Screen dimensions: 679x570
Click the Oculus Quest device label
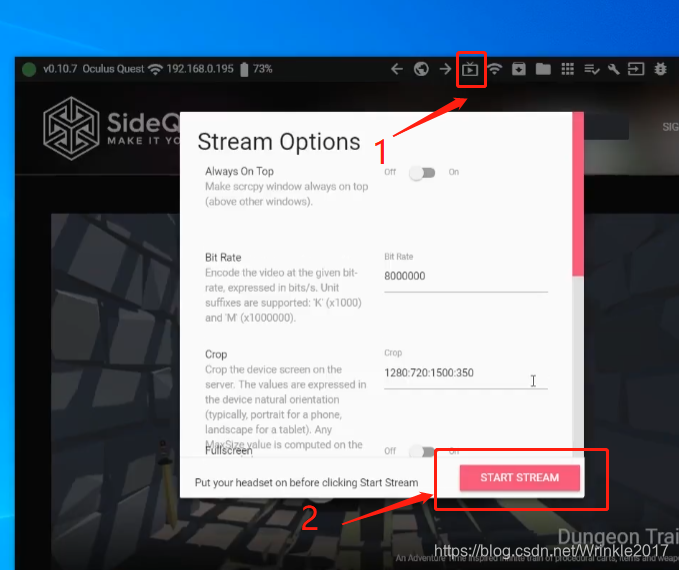(x=113, y=69)
